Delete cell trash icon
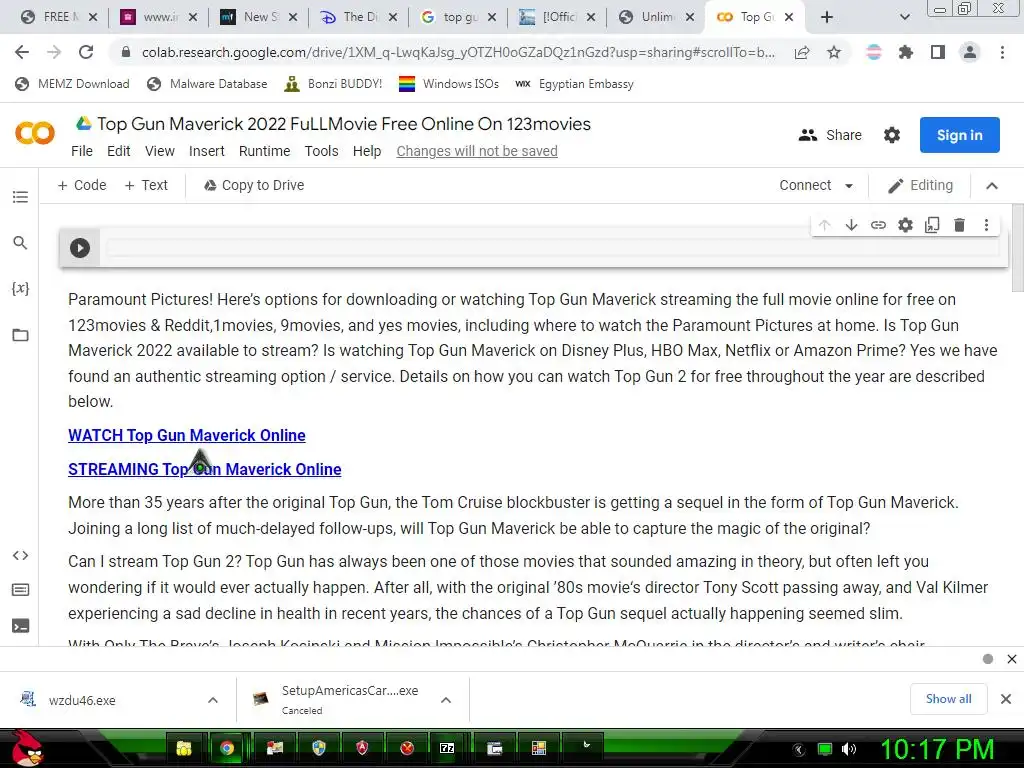Image resolution: width=1024 pixels, height=768 pixels. 959,225
